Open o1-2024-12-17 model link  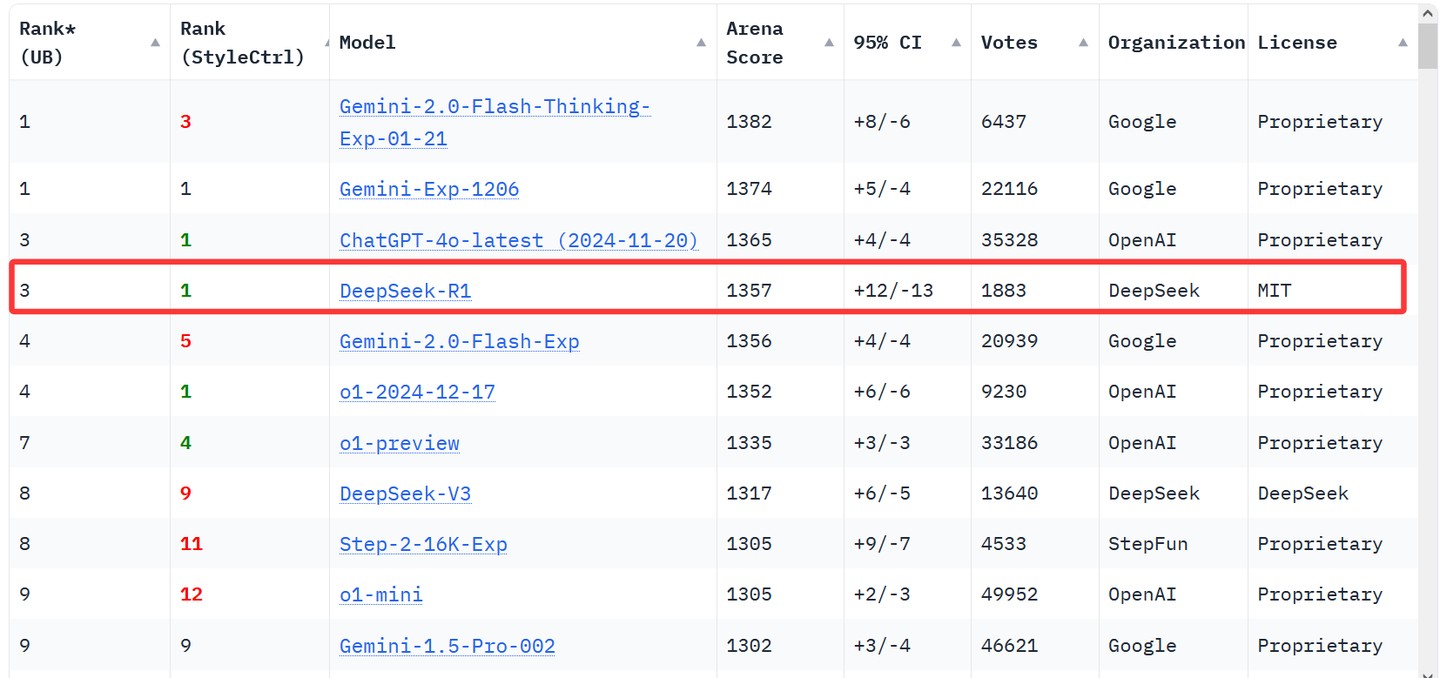[x=417, y=392]
